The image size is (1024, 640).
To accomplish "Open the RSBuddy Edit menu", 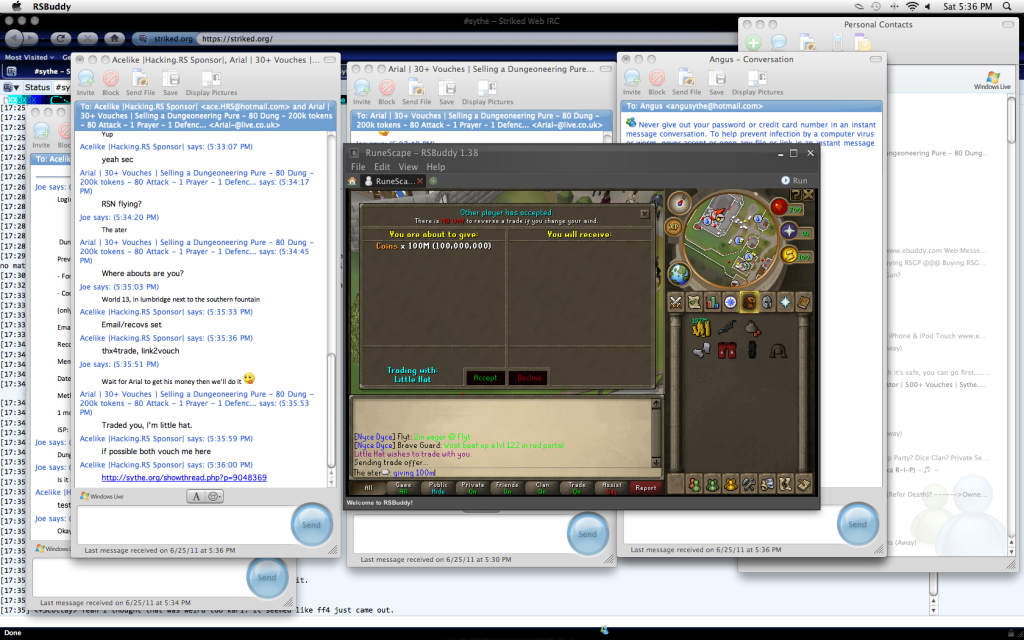I will tap(382, 167).
